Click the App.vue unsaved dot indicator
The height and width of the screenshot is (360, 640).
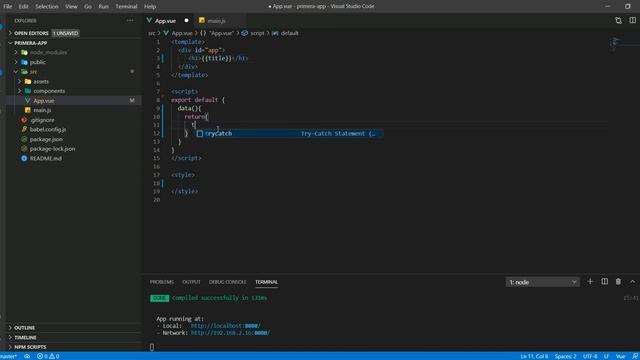(187, 20)
